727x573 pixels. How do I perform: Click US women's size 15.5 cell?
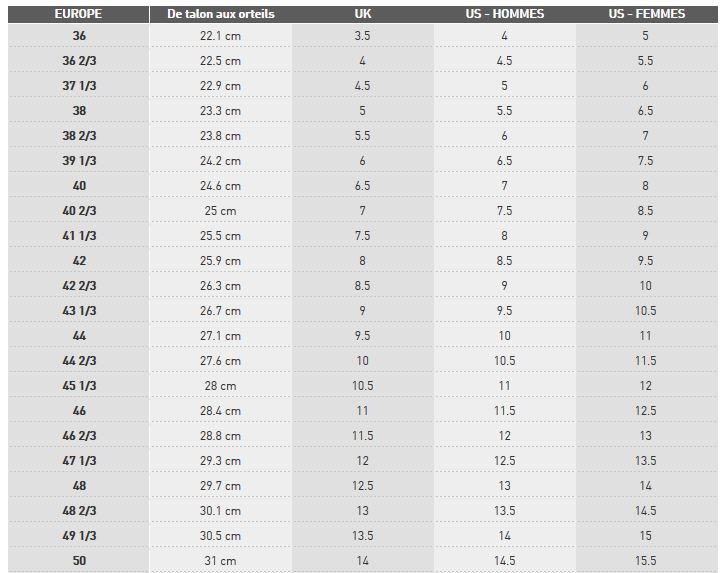[646, 561]
